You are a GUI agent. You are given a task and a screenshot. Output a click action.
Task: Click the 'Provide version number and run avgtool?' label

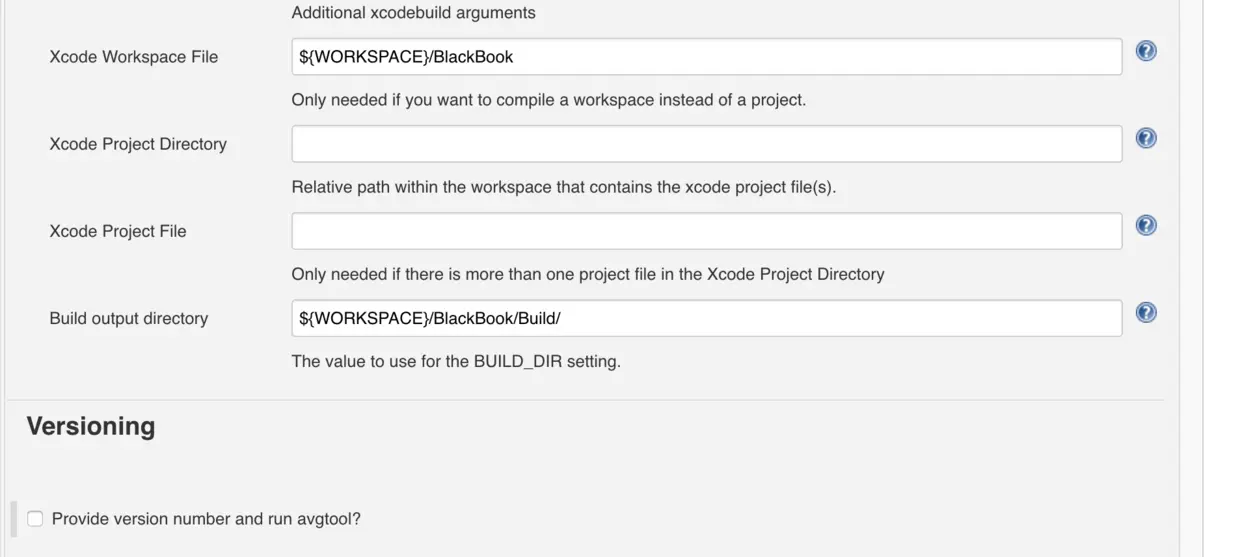pyautogui.click(x=206, y=519)
